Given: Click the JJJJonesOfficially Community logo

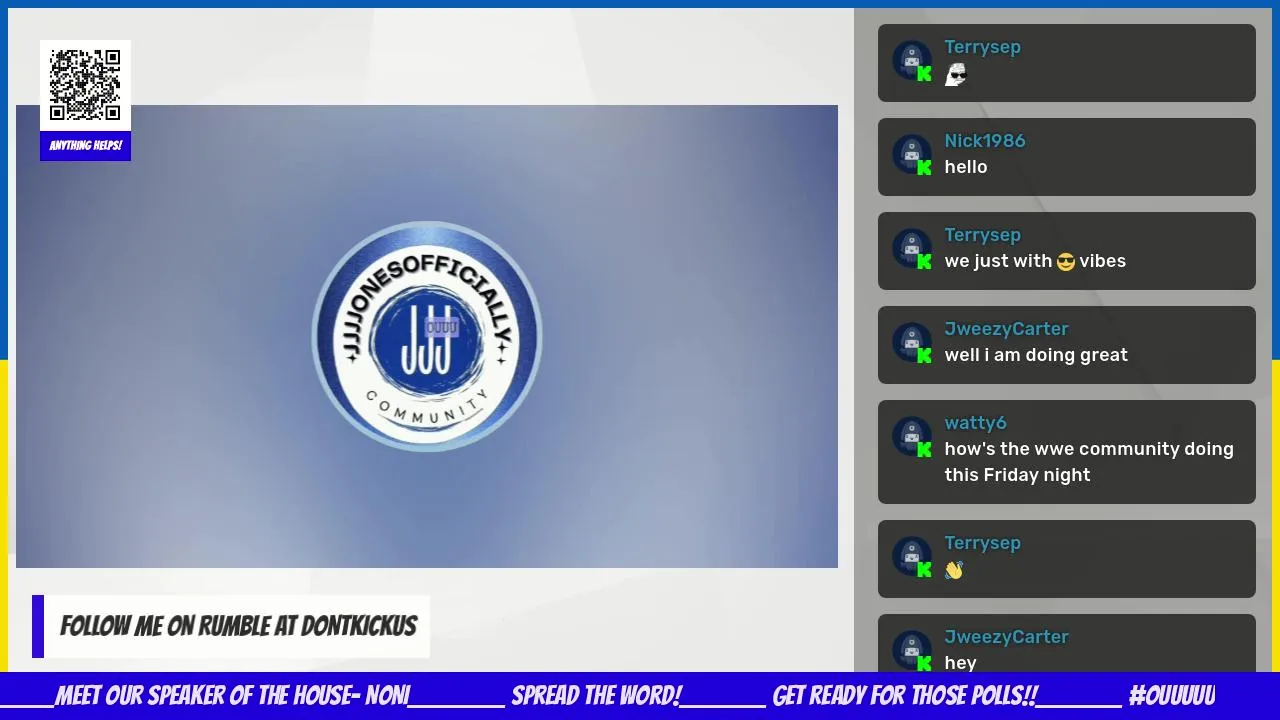Looking at the screenshot, I should 427,336.
